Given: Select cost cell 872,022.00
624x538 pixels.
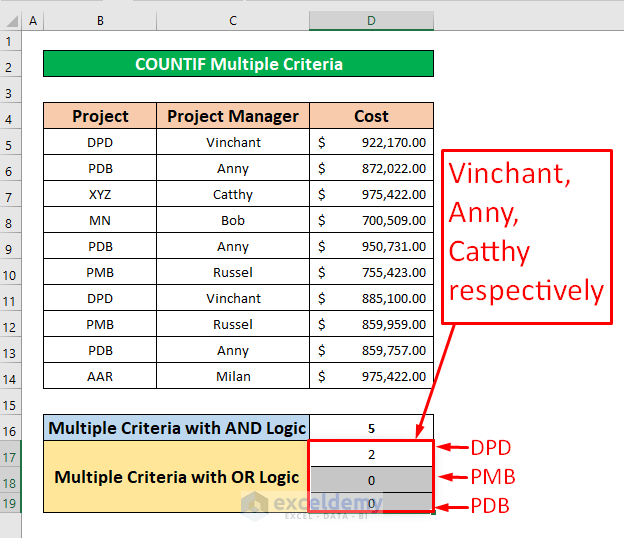Looking at the screenshot, I should coord(371,168).
